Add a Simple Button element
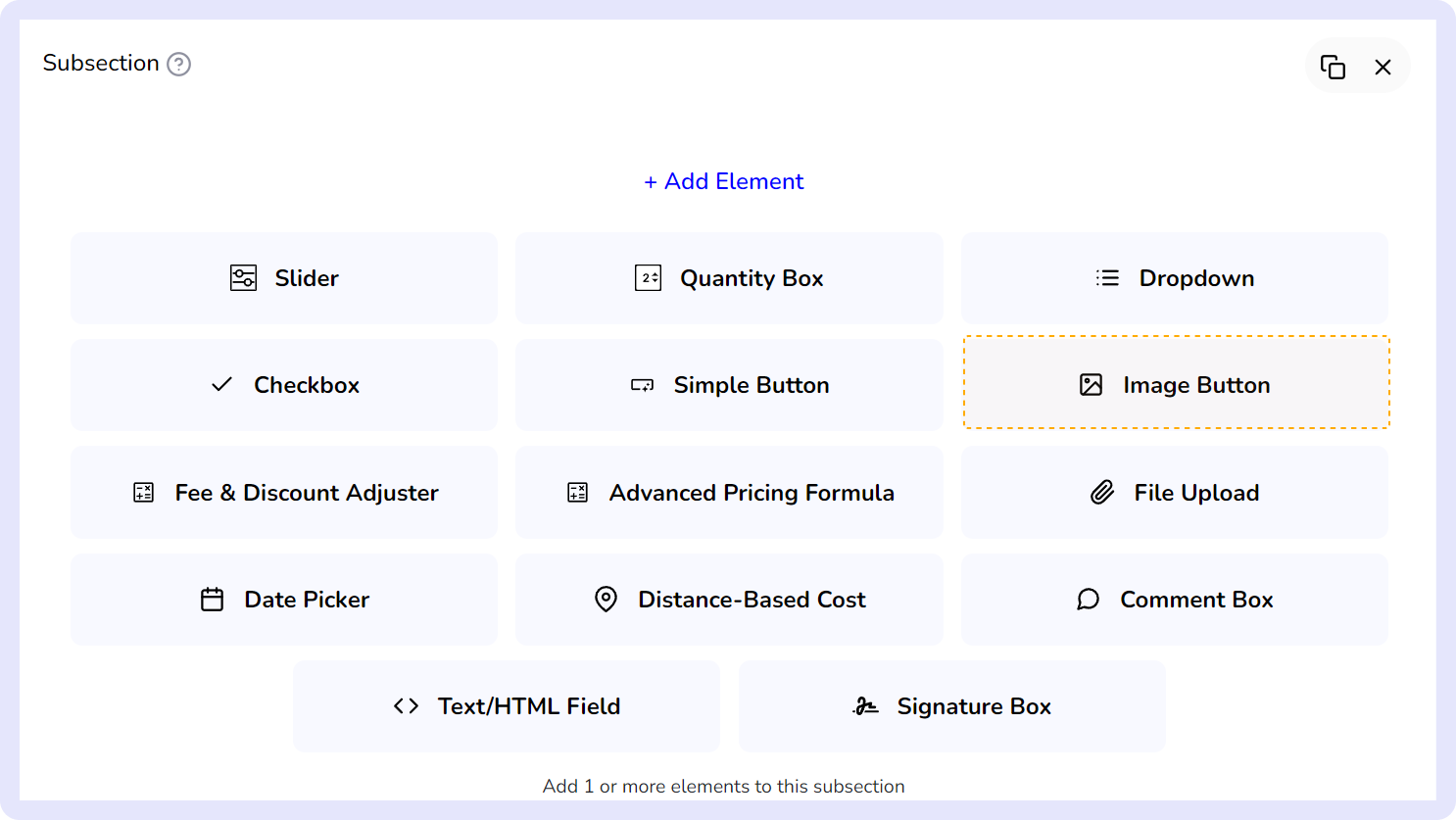The width and height of the screenshot is (1456, 820). coord(729,385)
